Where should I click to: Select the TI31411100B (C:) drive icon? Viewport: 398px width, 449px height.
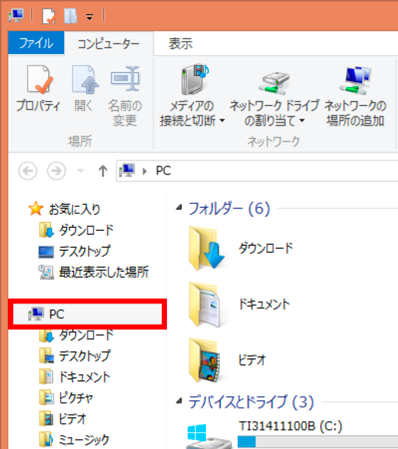click(x=208, y=436)
